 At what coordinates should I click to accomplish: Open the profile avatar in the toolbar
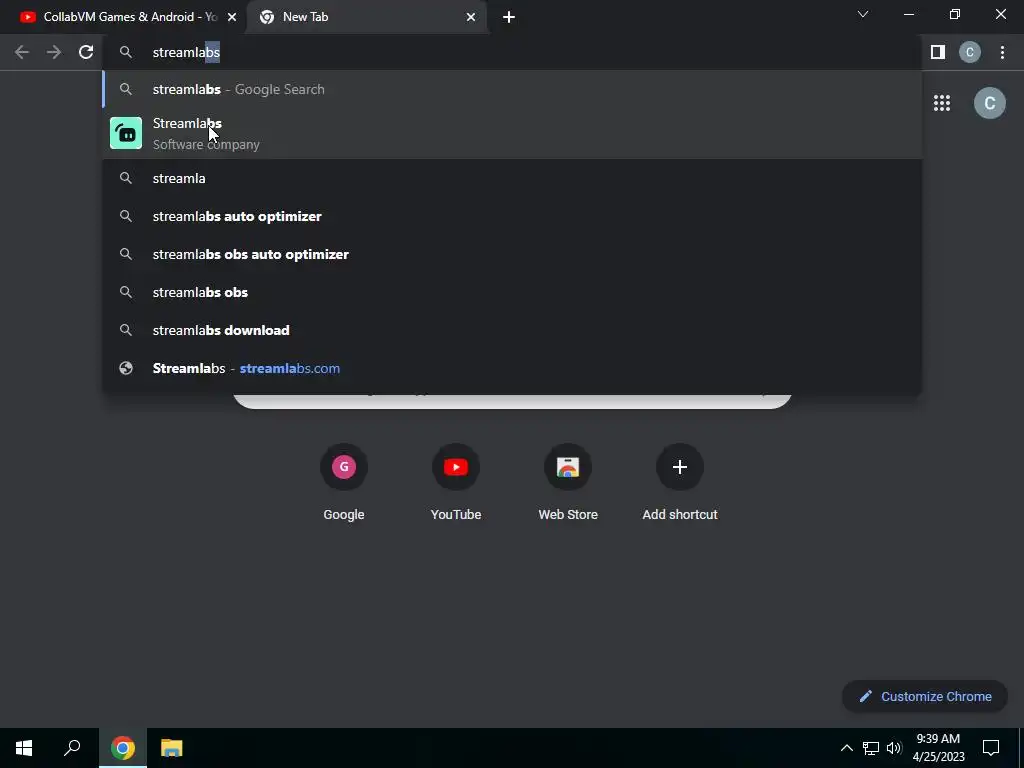coord(970,52)
